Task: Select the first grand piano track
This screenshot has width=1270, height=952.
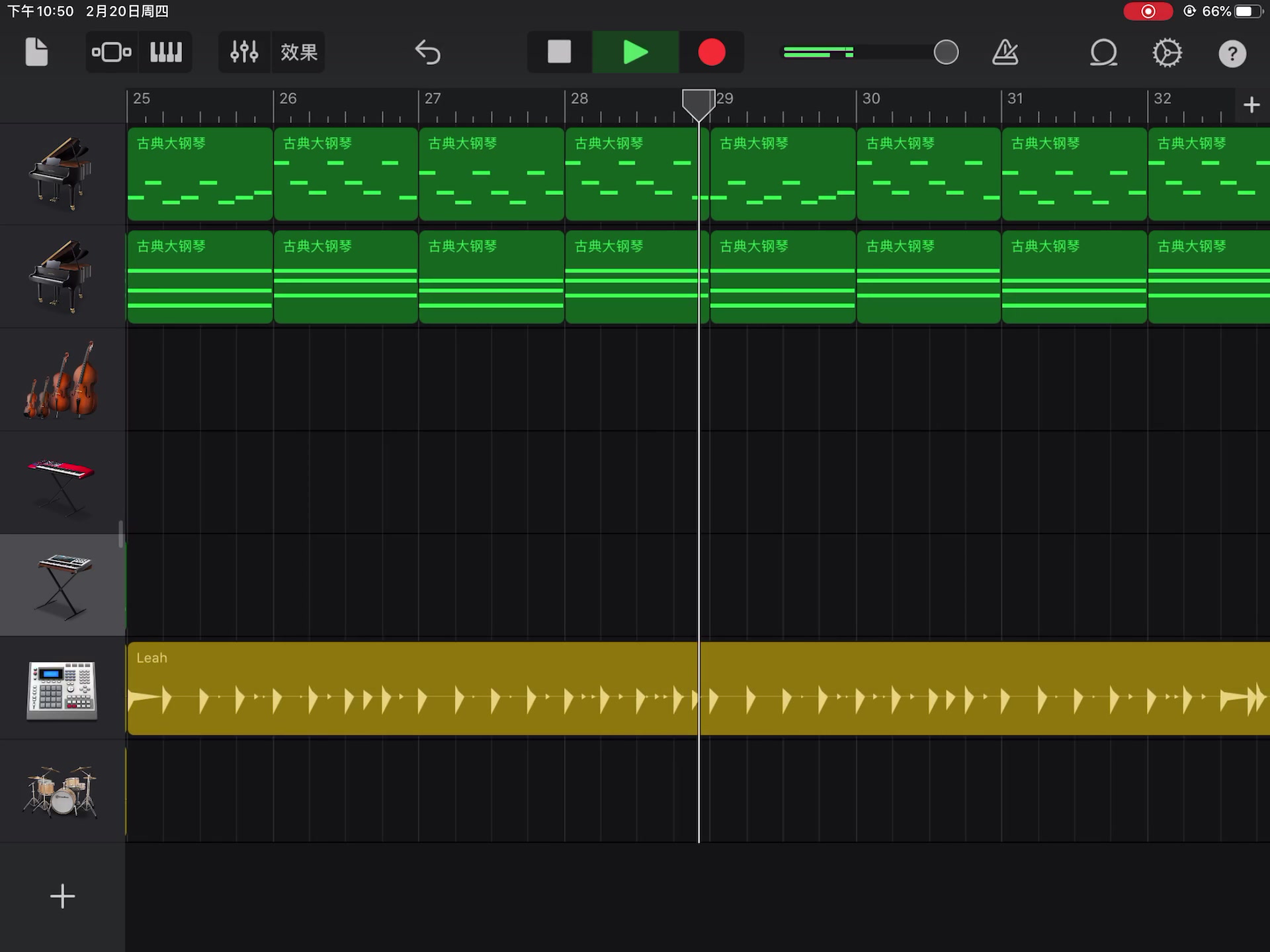Action: (x=63, y=174)
